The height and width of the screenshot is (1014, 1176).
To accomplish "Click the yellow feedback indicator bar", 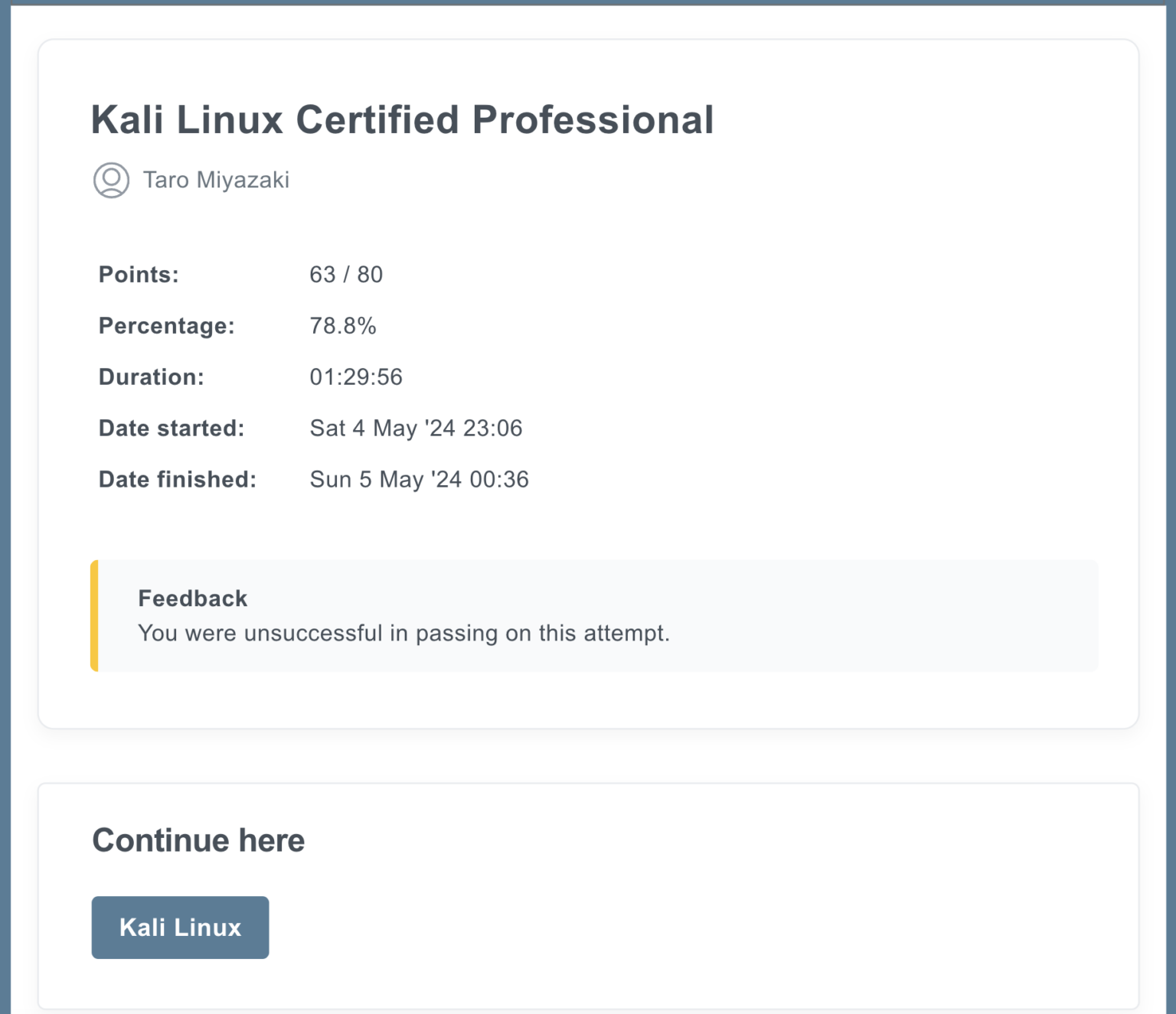I will tap(94, 615).
